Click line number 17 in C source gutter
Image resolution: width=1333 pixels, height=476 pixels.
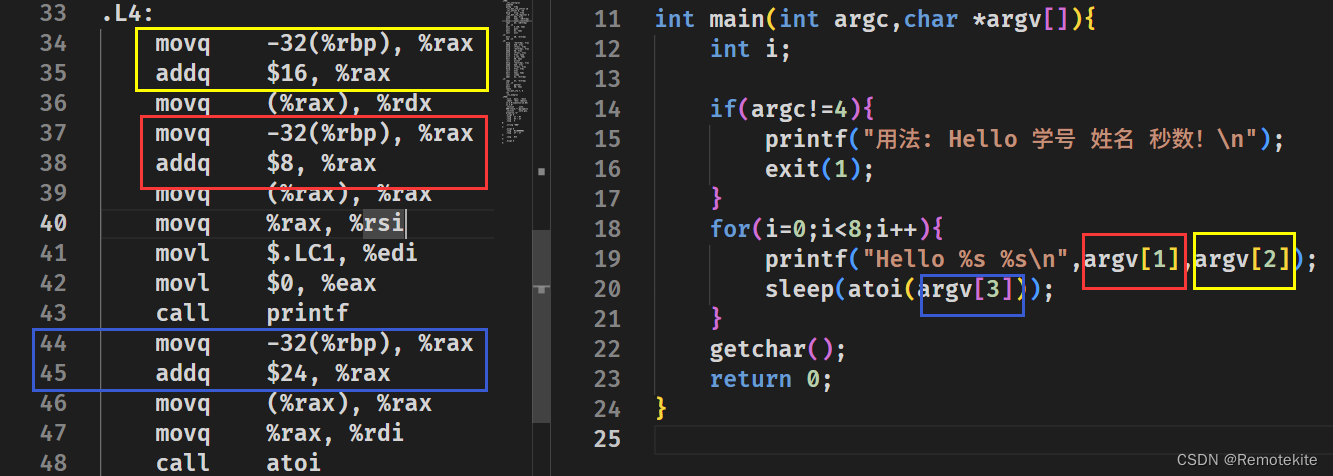tap(607, 199)
